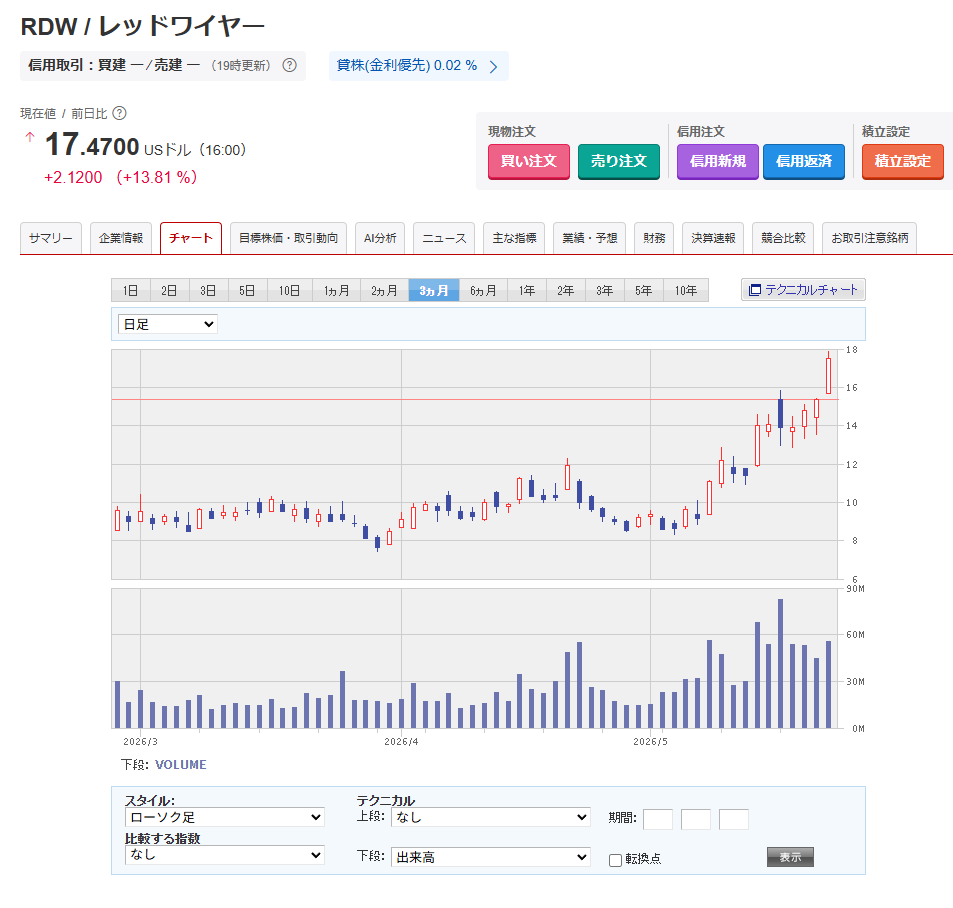Select the 5年 chart range
This screenshot has width=953, height=908.
[x=644, y=291]
